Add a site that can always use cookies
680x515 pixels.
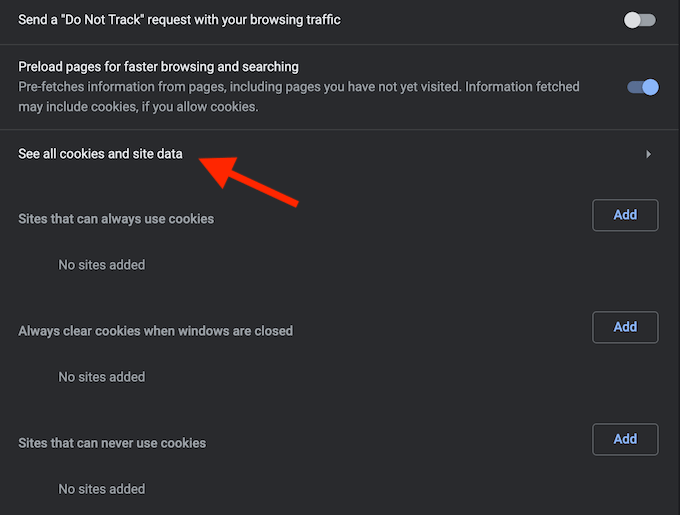625,215
